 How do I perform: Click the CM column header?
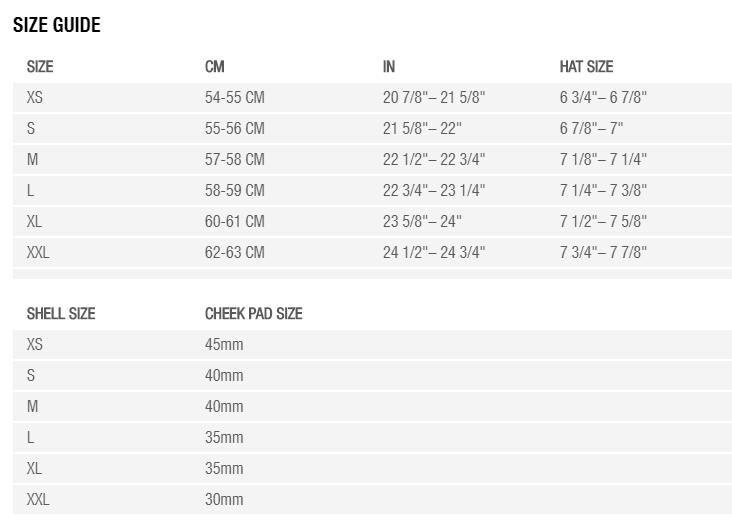click(x=215, y=67)
